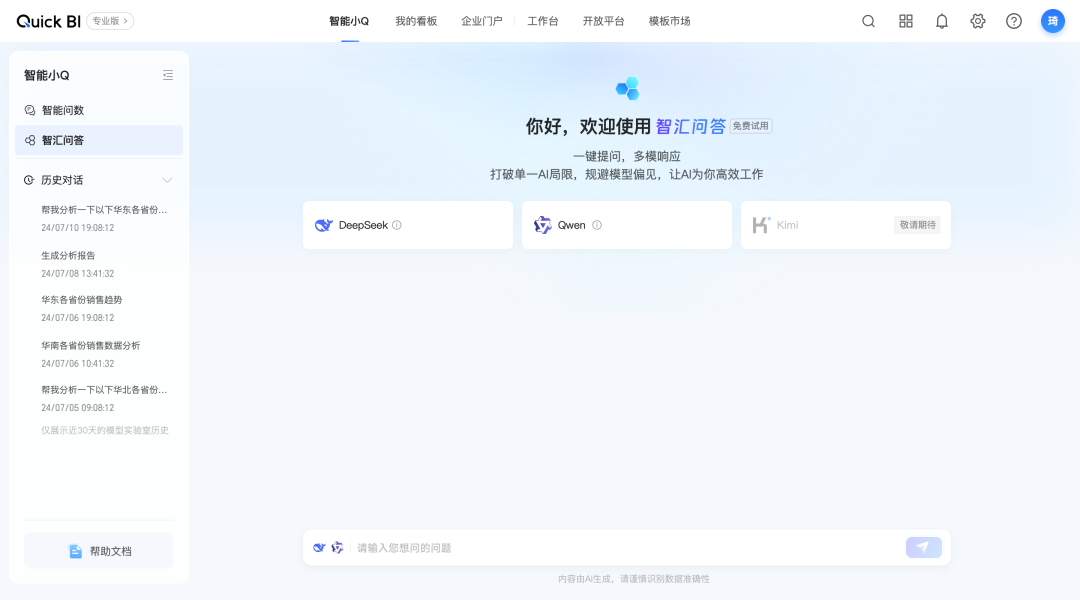
Task: Click the DeepSeek icon in the input bar
Action: click(319, 548)
